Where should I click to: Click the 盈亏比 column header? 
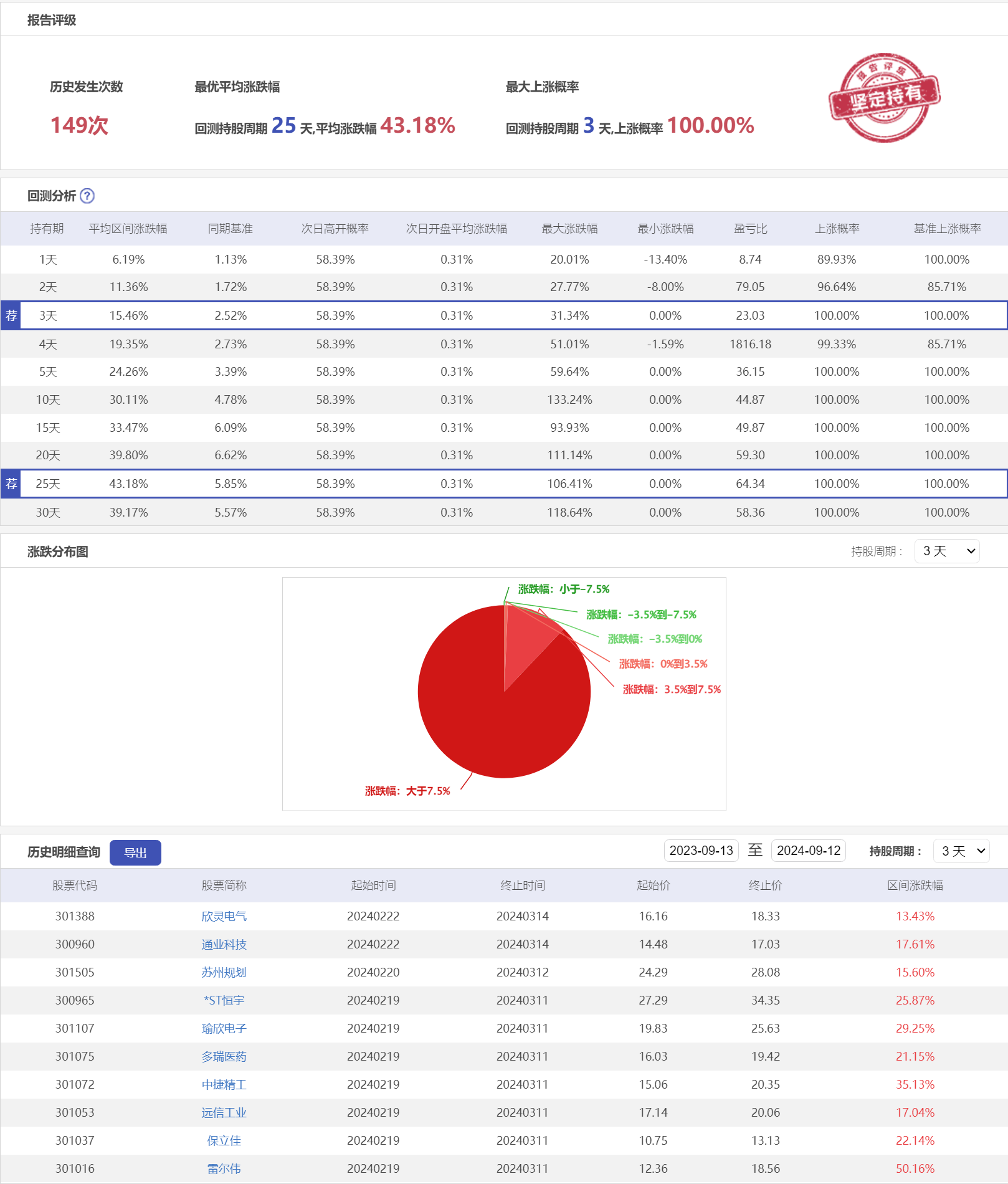[x=750, y=229]
